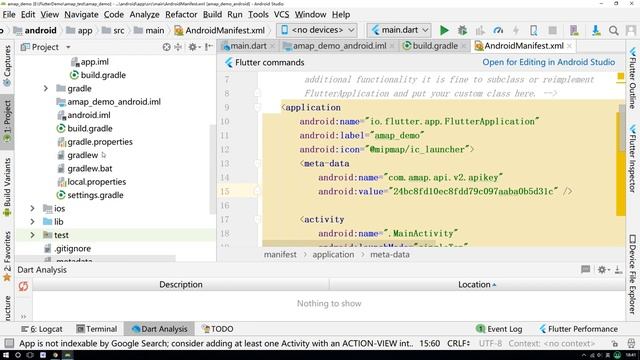Click the Dart Analysis filter message icon

(x=585, y=269)
